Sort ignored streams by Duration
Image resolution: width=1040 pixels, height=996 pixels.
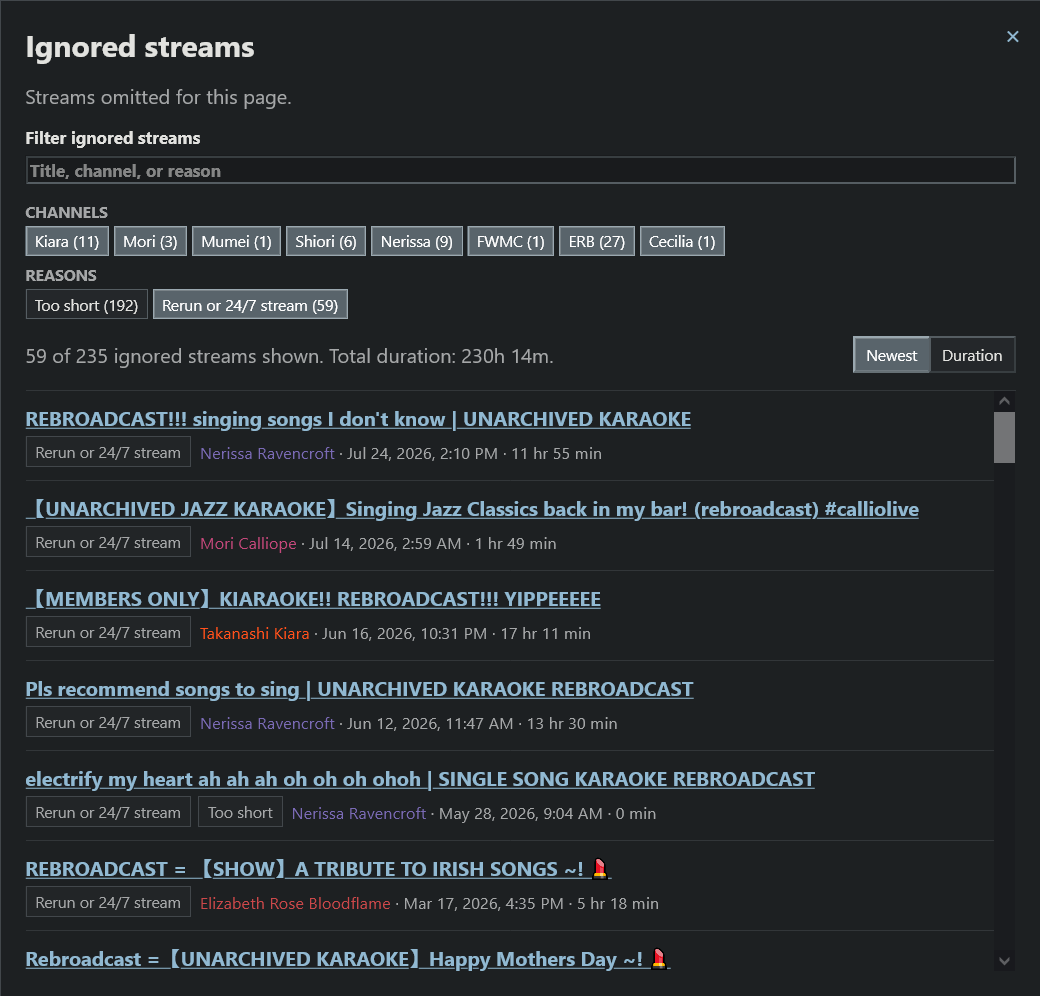(972, 355)
